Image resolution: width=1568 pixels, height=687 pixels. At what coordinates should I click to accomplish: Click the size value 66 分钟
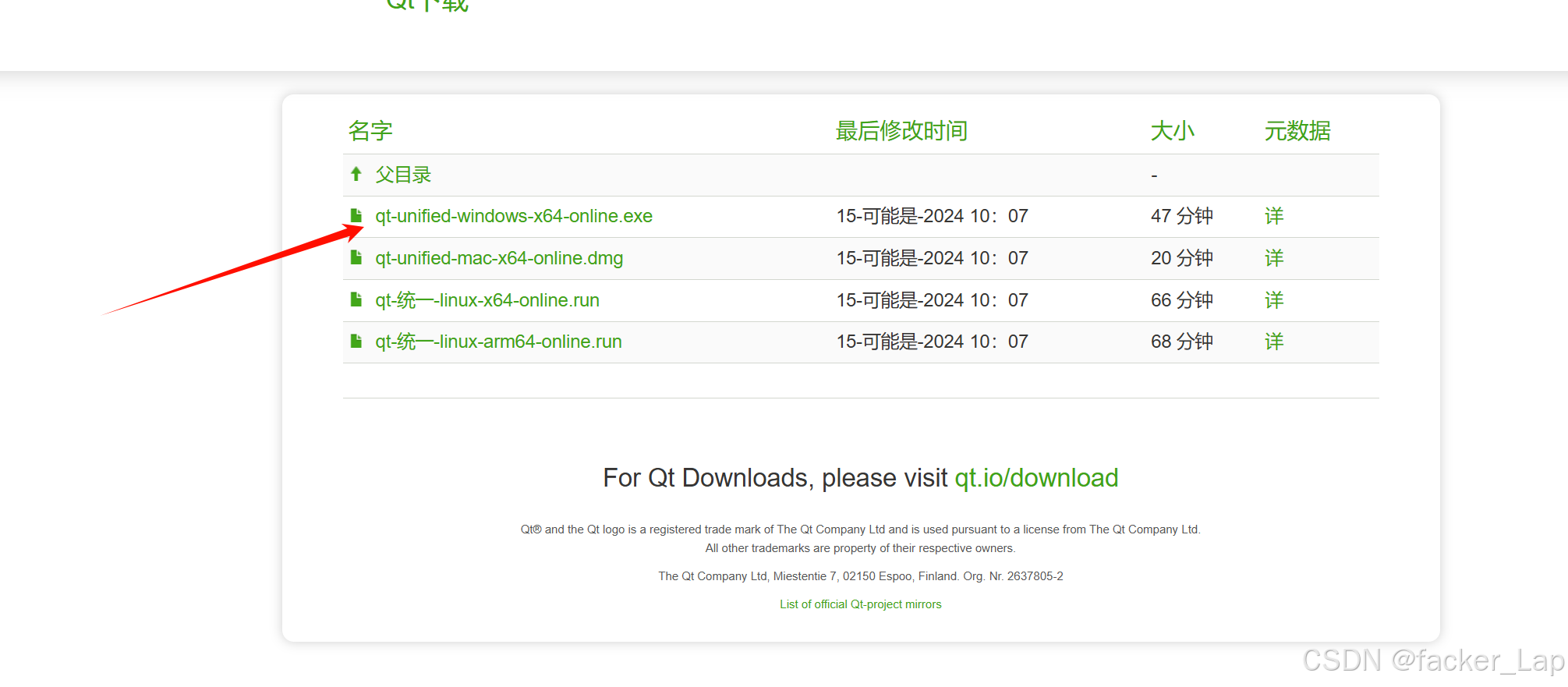(1182, 300)
